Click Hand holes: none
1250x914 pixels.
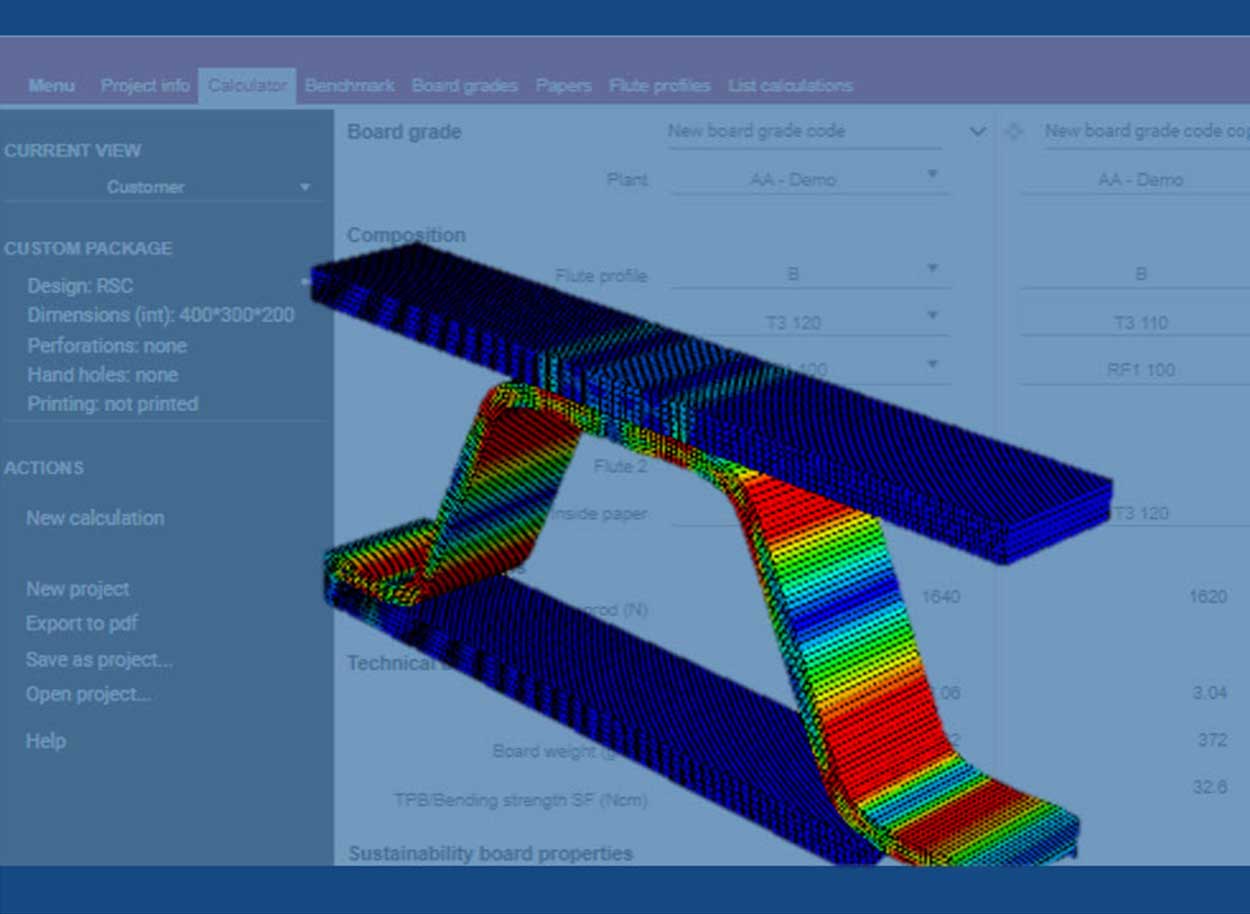click(103, 375)
